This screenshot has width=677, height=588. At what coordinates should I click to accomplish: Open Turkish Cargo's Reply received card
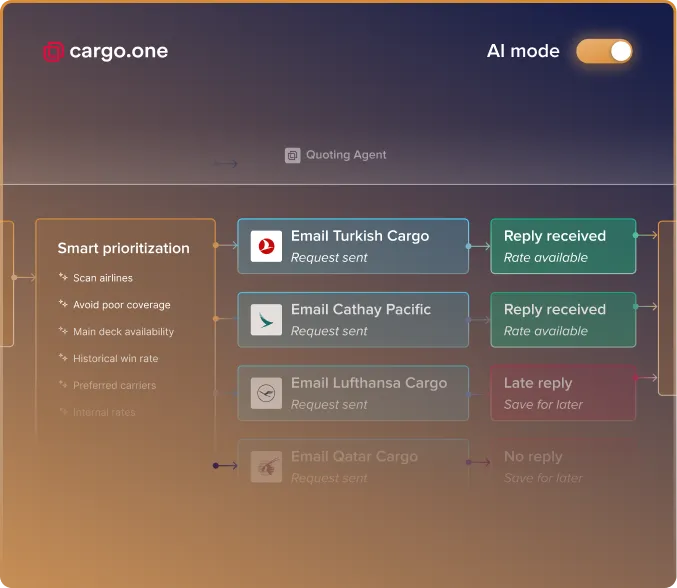coord(563,246)
